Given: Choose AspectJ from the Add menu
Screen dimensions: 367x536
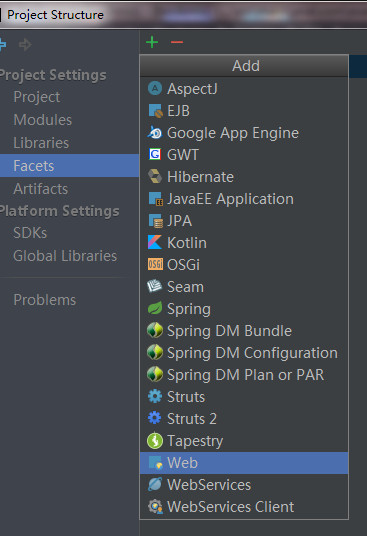Looking at the screenshot, I should pyautogui.click(x=244, y=89).
